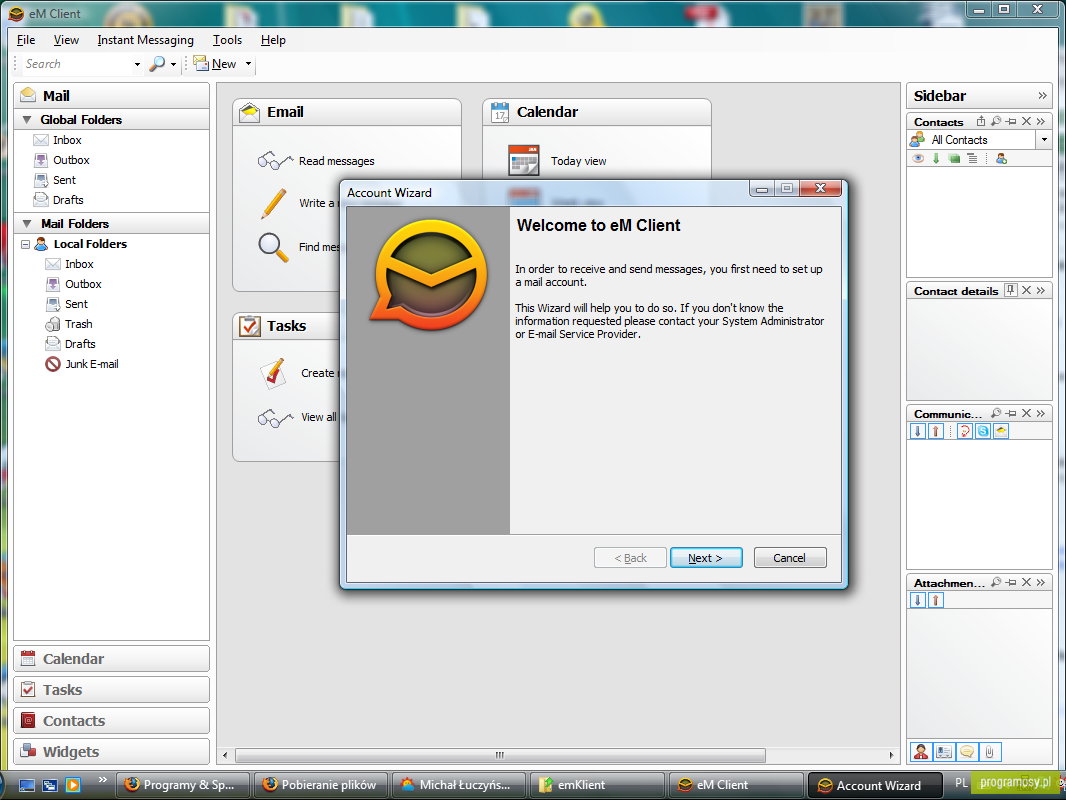
Task: Toggle the email filter icon in Communication panel
Action: click(x=1001, y=431)
